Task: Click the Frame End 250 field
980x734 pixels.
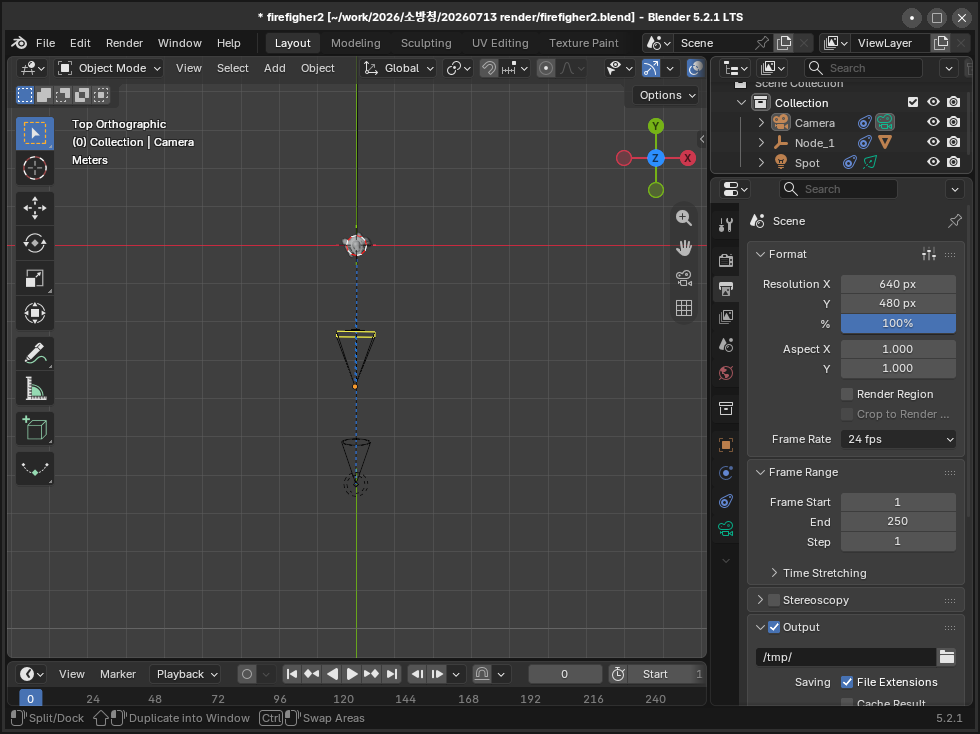Action: 898,521
